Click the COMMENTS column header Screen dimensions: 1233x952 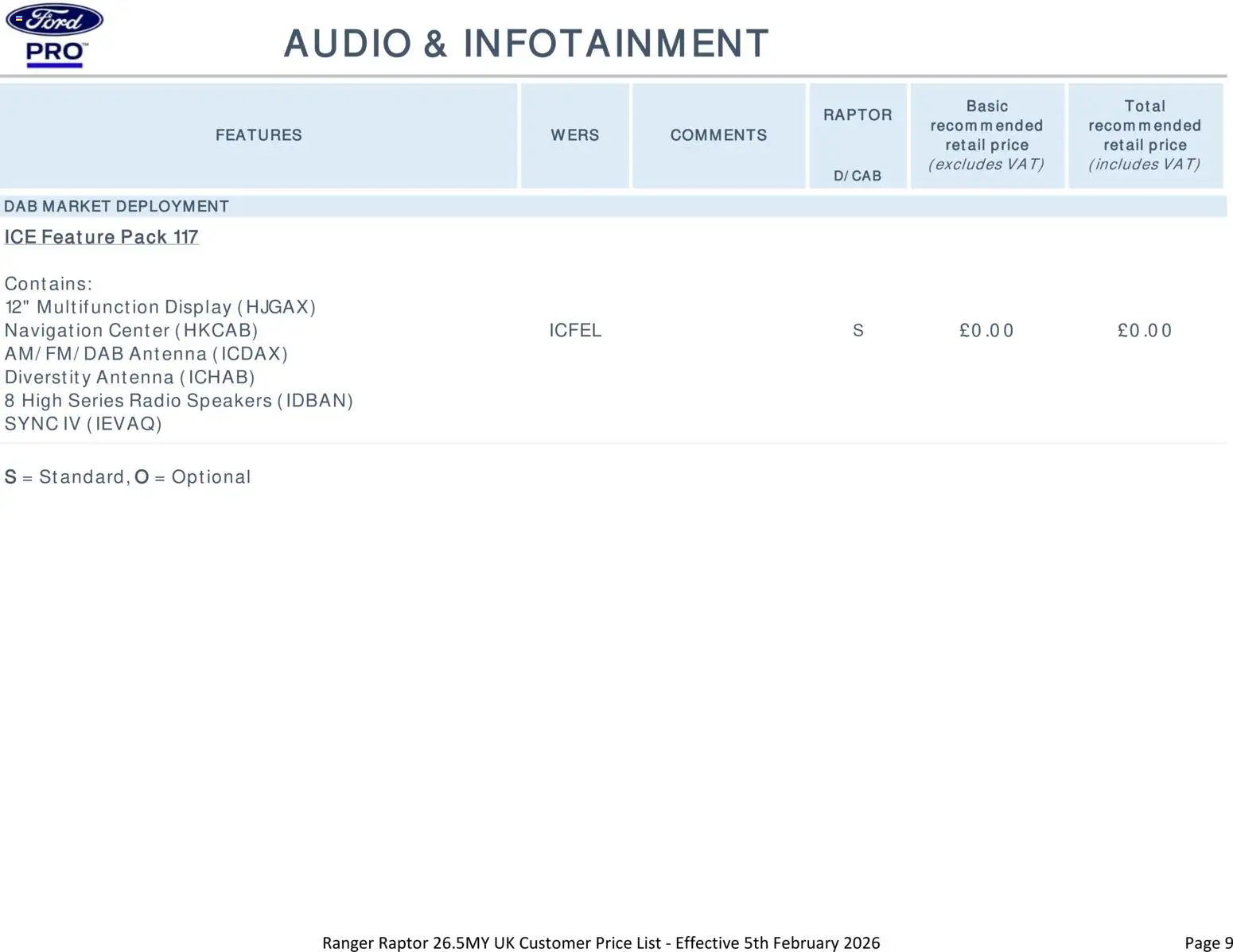point(718,135)
